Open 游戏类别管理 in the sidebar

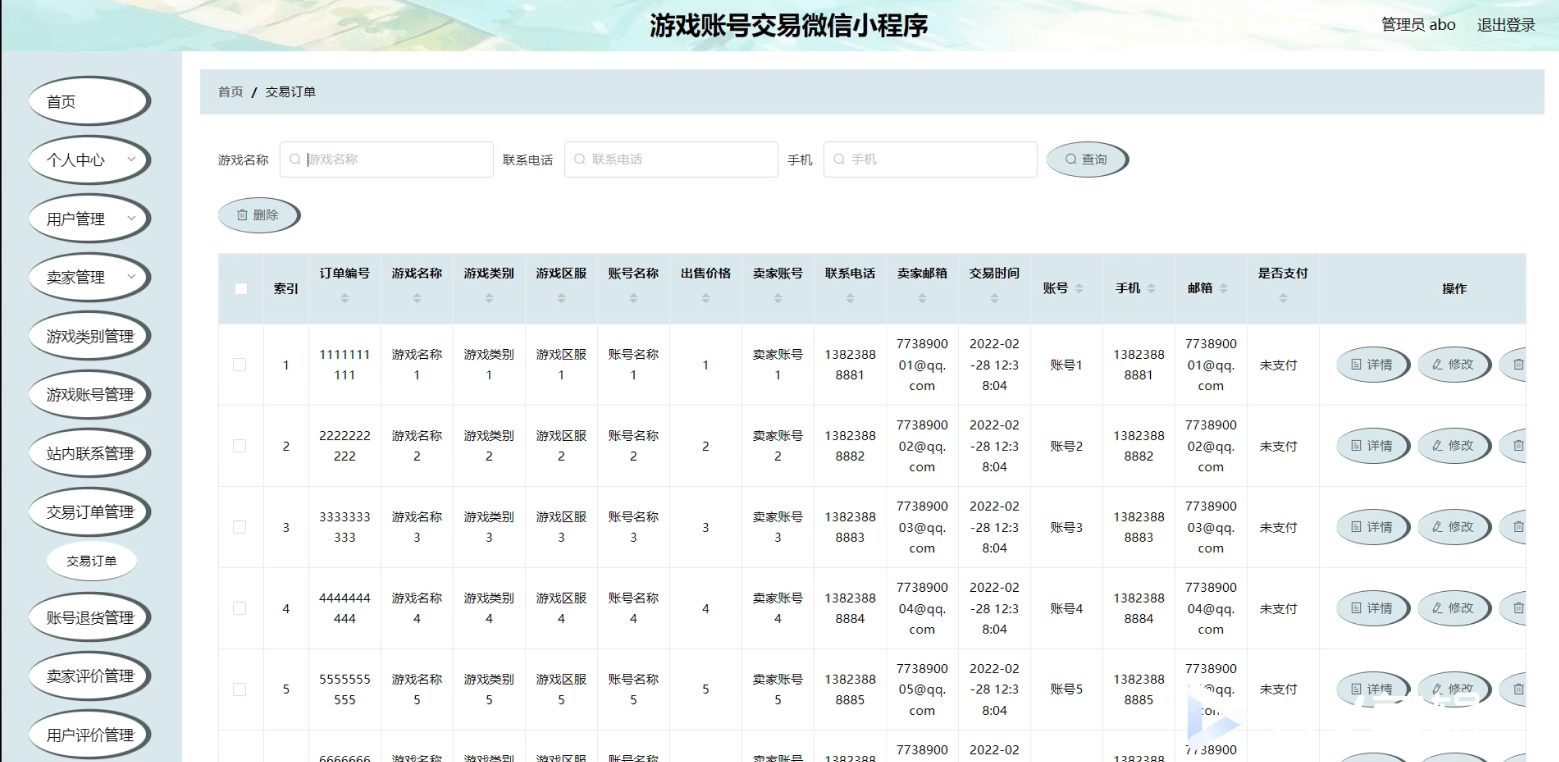pyautogui.click(x=90, y=336)
